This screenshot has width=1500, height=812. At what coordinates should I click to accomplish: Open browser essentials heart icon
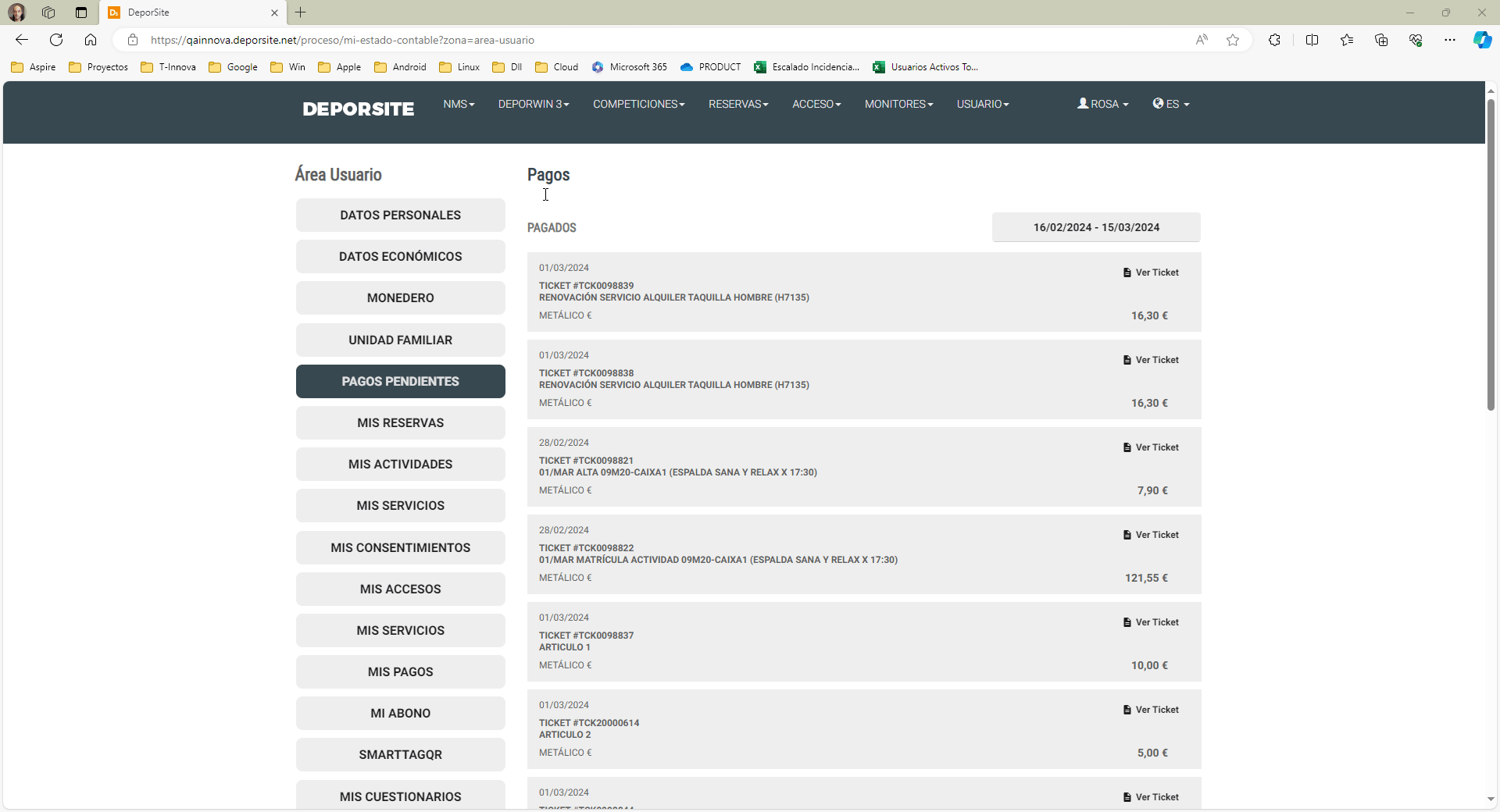point(1416,40)
